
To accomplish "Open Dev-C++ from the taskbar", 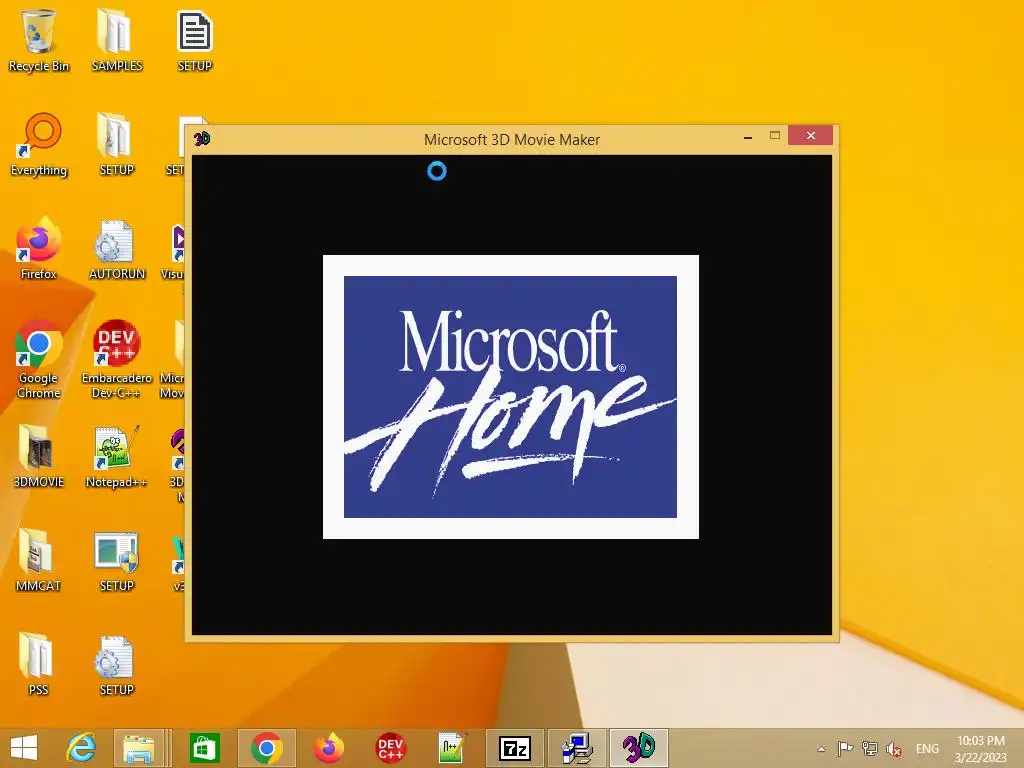I will [x=391, y=748].
